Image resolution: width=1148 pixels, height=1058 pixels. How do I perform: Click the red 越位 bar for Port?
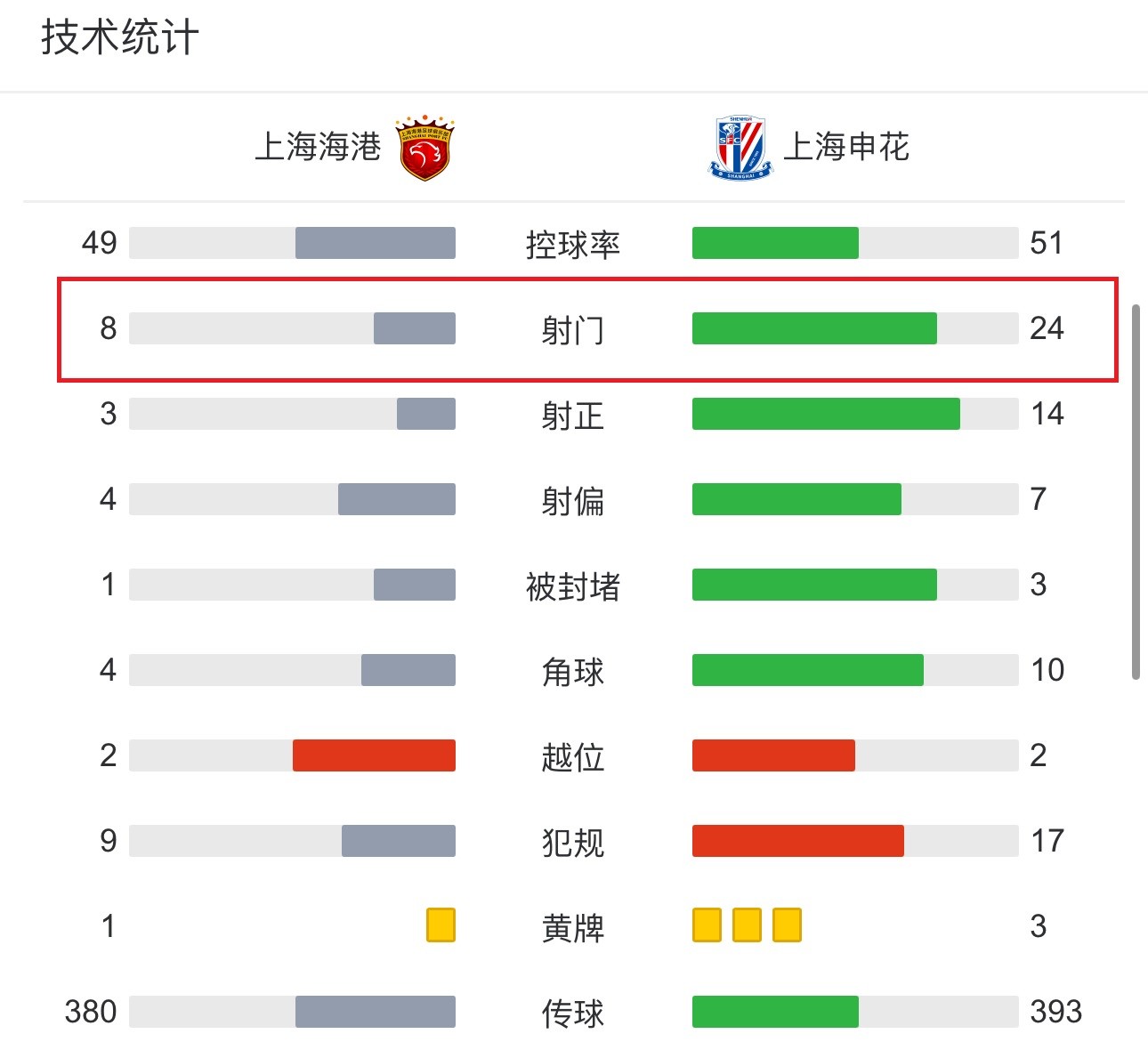point(374,755)
